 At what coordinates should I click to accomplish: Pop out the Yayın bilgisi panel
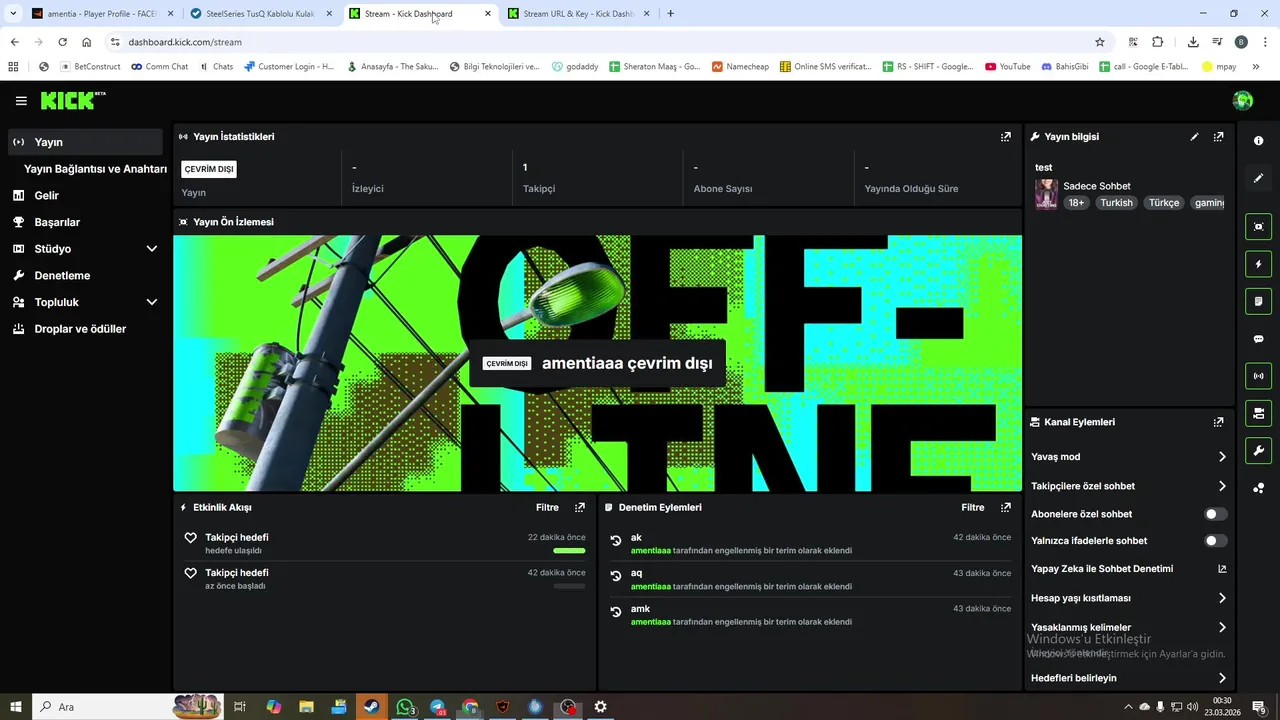tap(1218, 137)
